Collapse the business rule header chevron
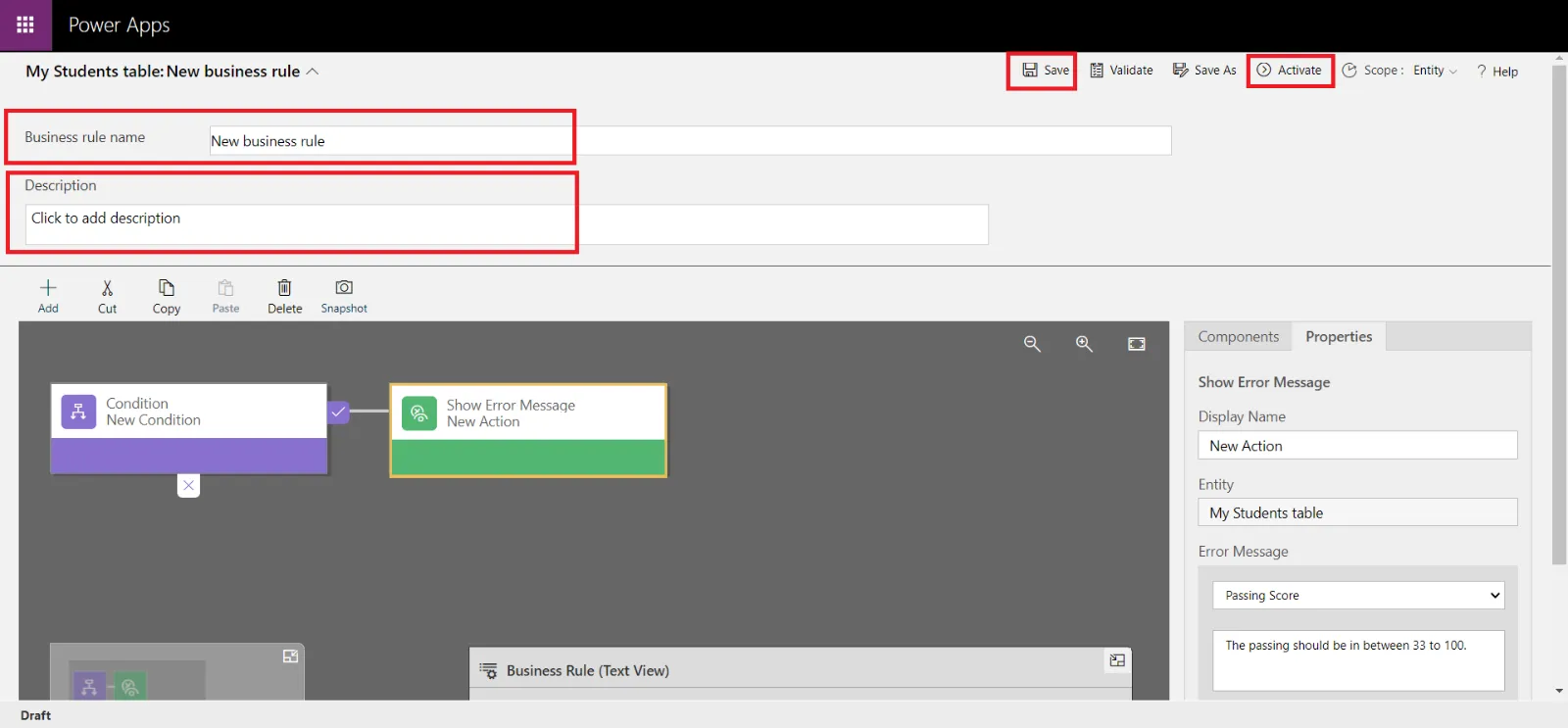The height and width of the screenshot is (728, 1568). 313,72
